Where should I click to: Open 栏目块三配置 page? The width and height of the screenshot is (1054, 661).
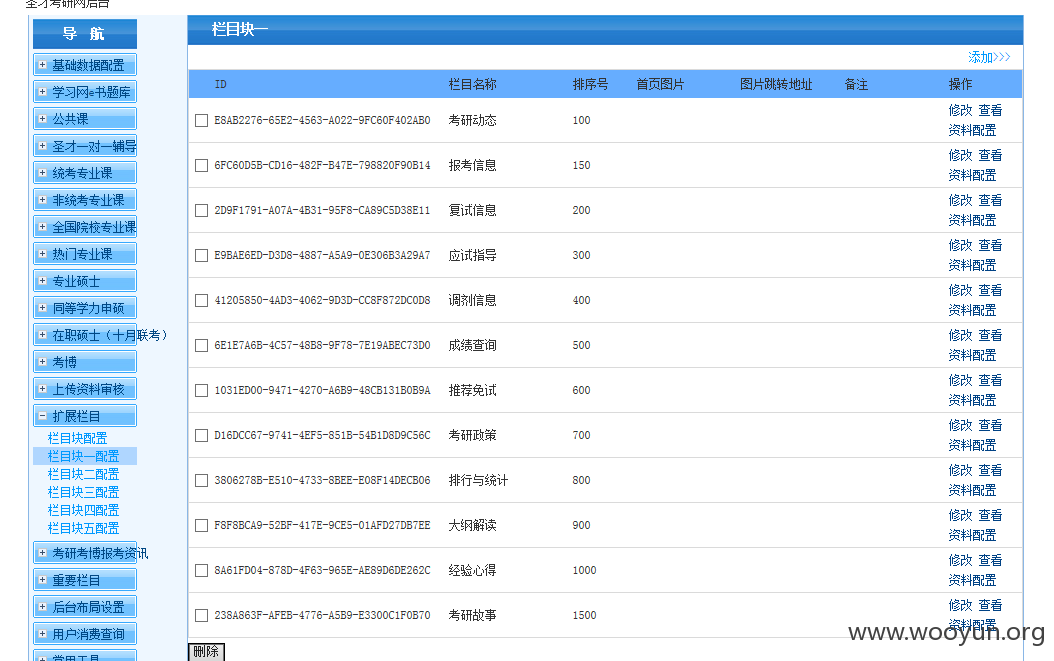pyautogui.click(x=83, y=492)
